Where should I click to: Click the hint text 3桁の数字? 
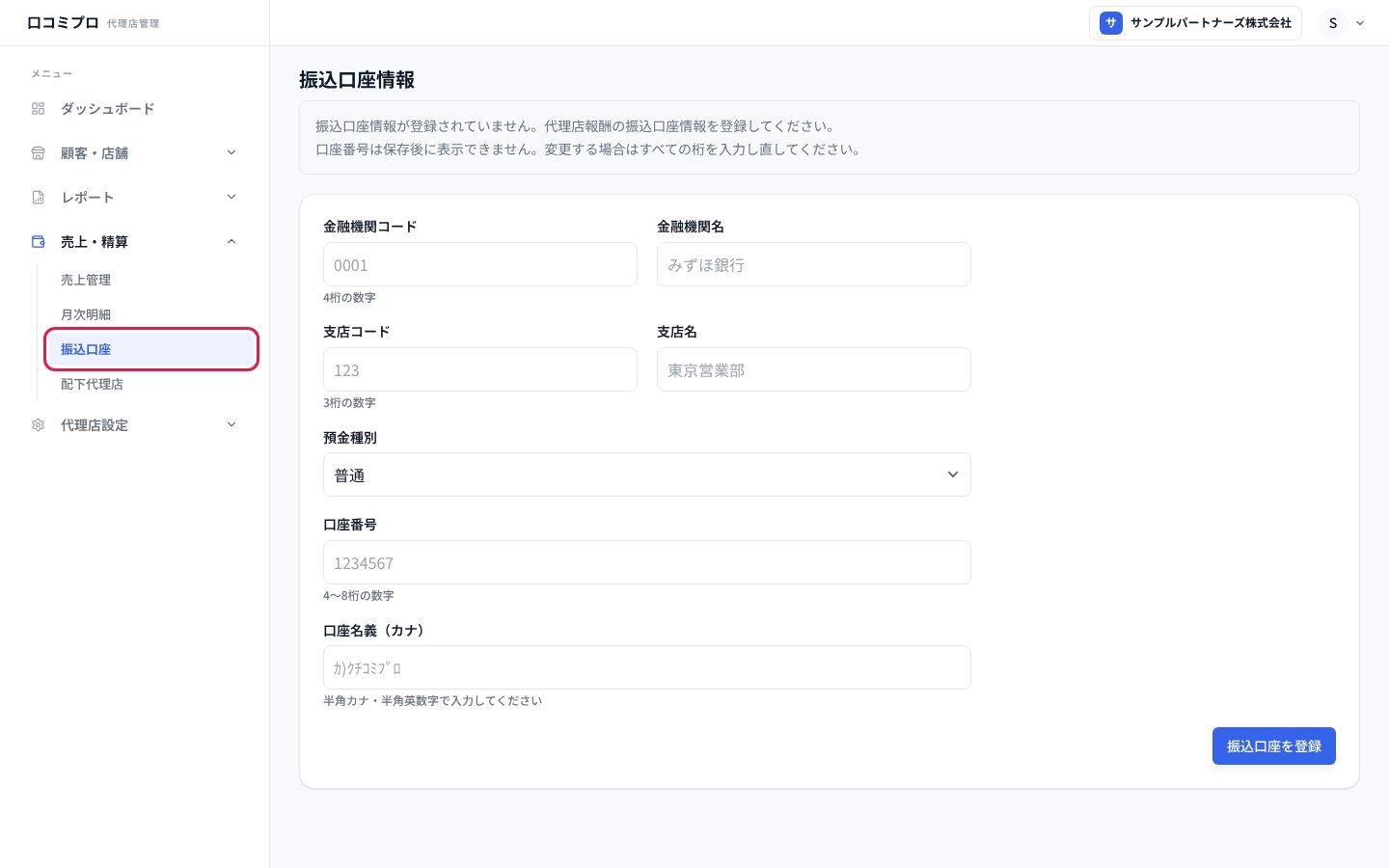pyautogui.click(x=349, y=403)
